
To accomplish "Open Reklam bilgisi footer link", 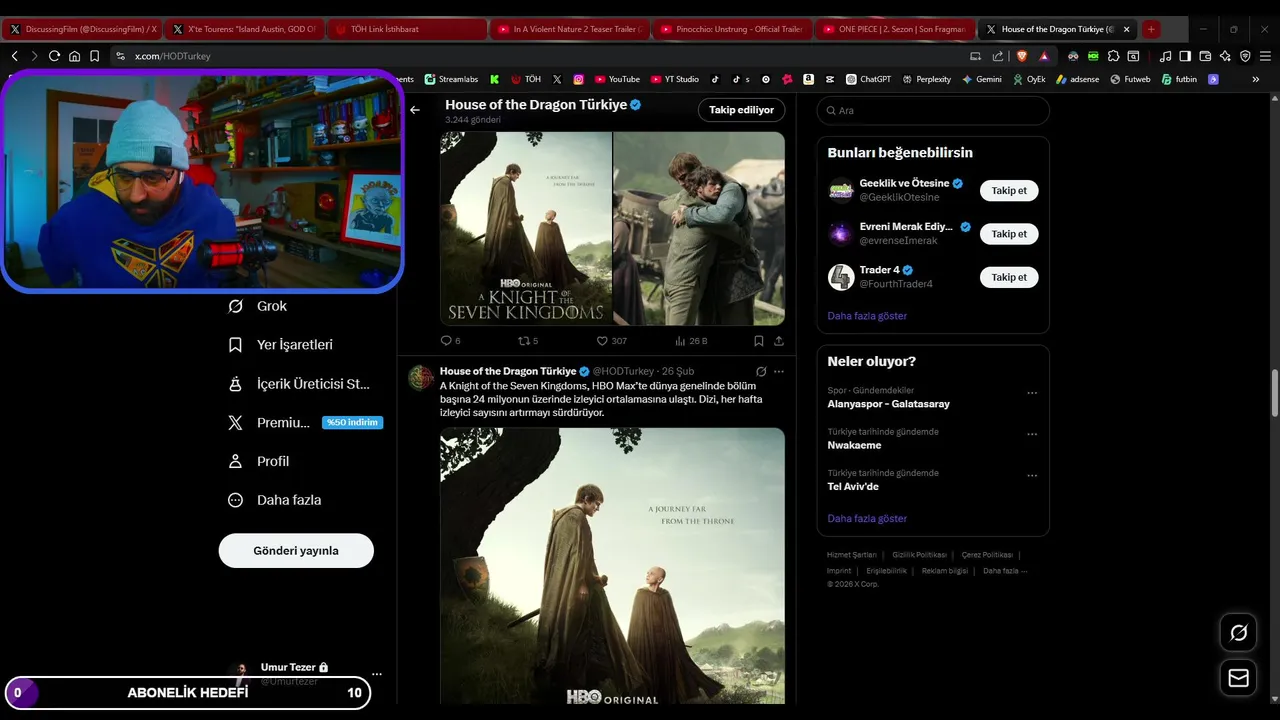I will (x=945, y=571).
